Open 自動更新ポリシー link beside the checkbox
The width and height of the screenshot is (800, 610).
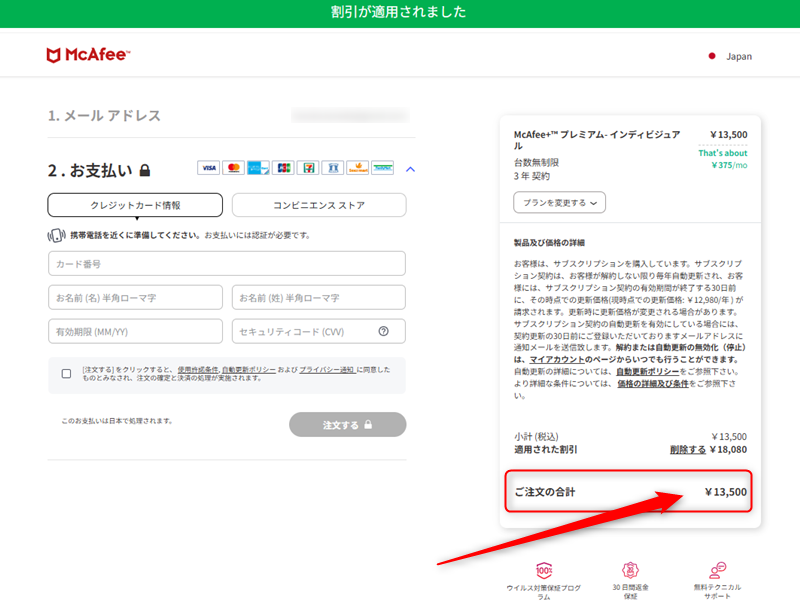click(x=249, y=369)
